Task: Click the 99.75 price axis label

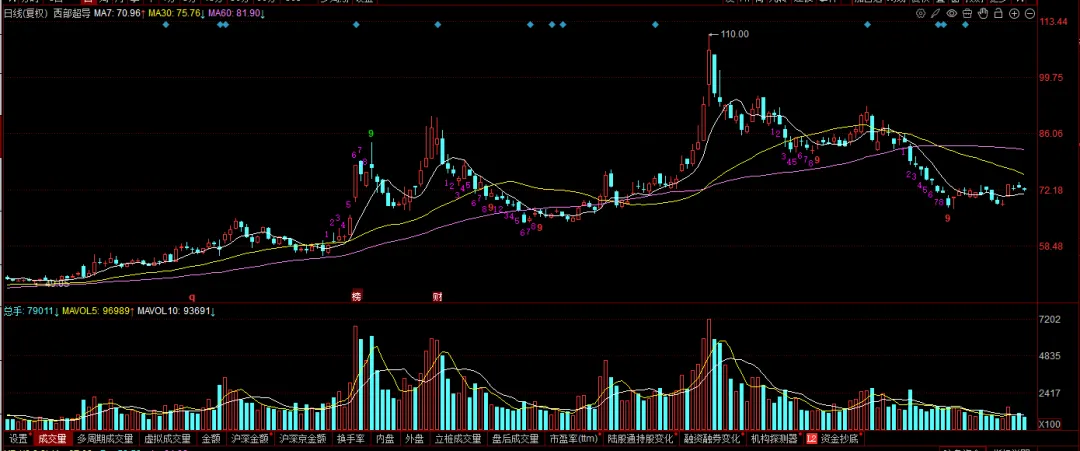Action: tap(1052, 78)
